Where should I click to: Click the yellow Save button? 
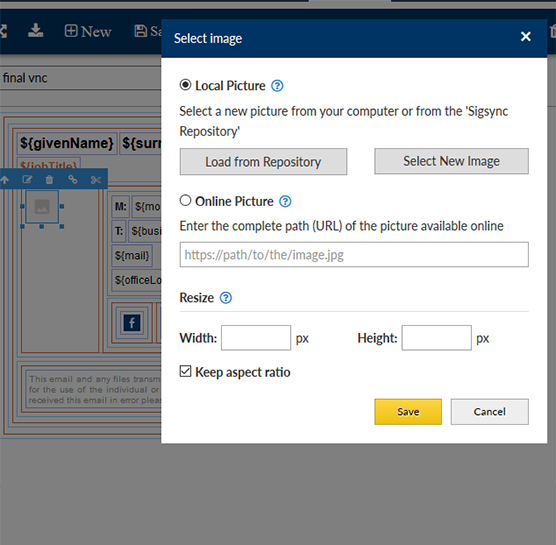[408, 412]
